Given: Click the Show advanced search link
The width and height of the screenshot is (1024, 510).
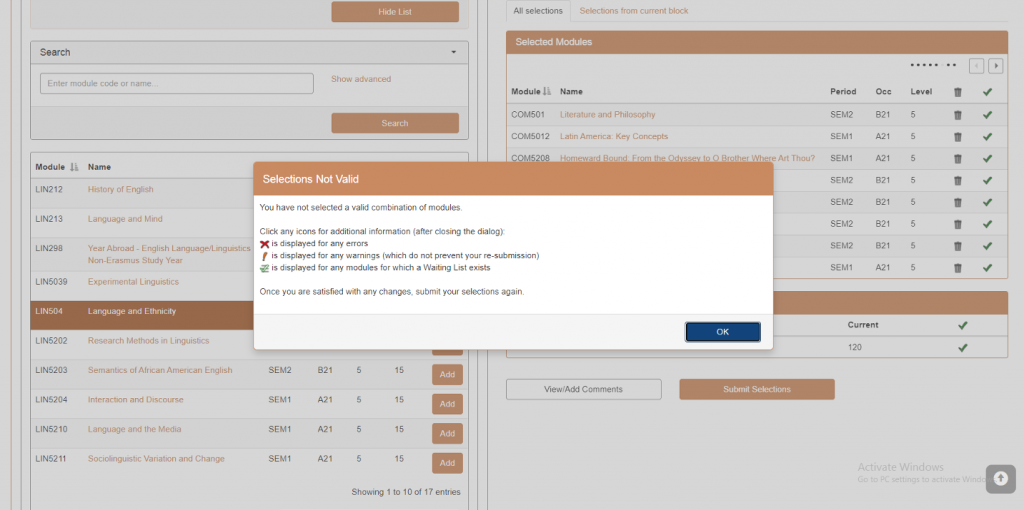Looking at the screenshot, I should 361,79.
